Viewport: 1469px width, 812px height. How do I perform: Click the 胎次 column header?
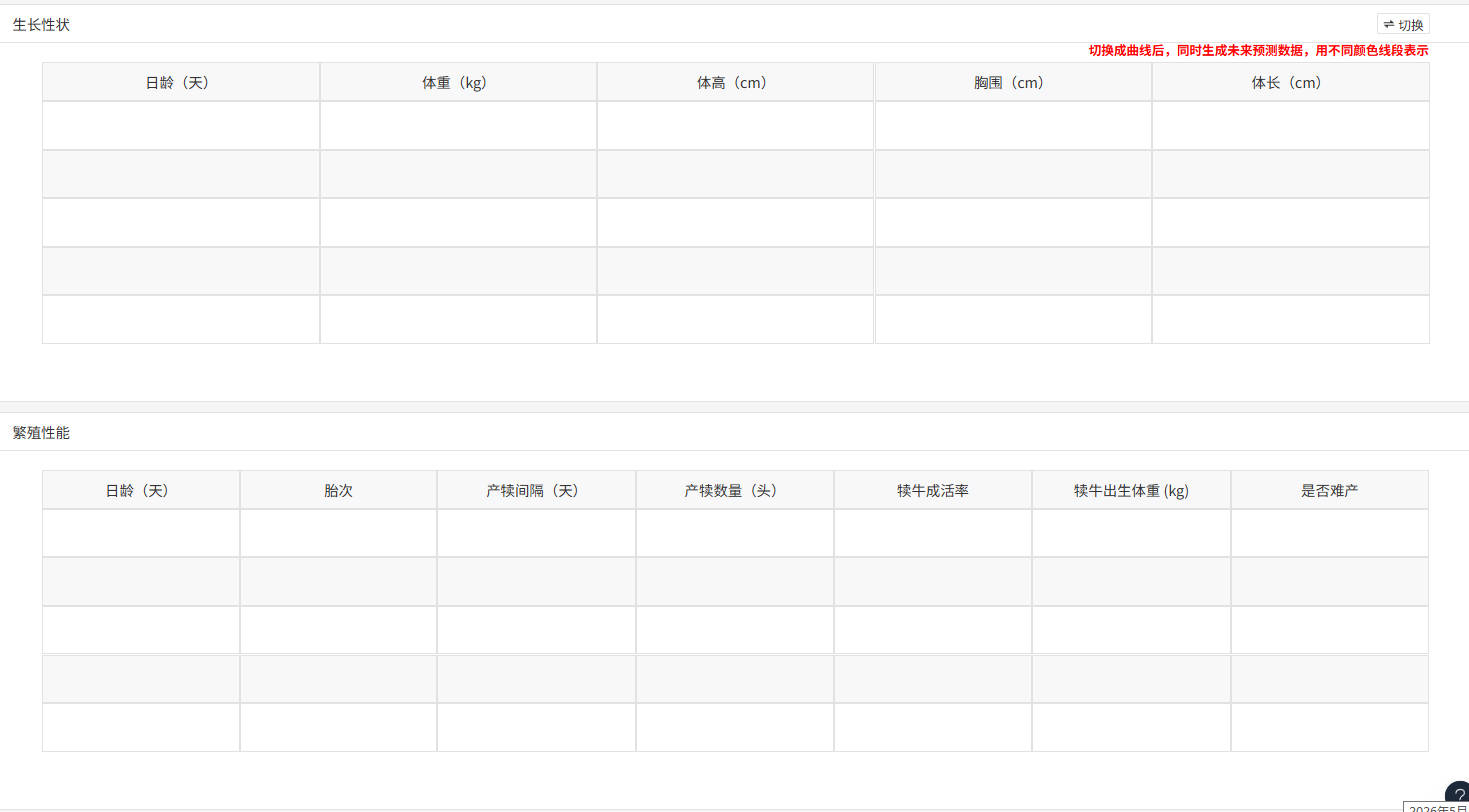(x=338, y=491)
